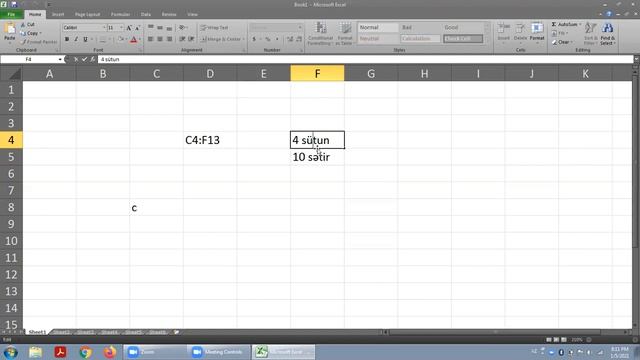This screenshot has height=360, width=640.
Task: Apply the red font color button
Action: [133, 40]
